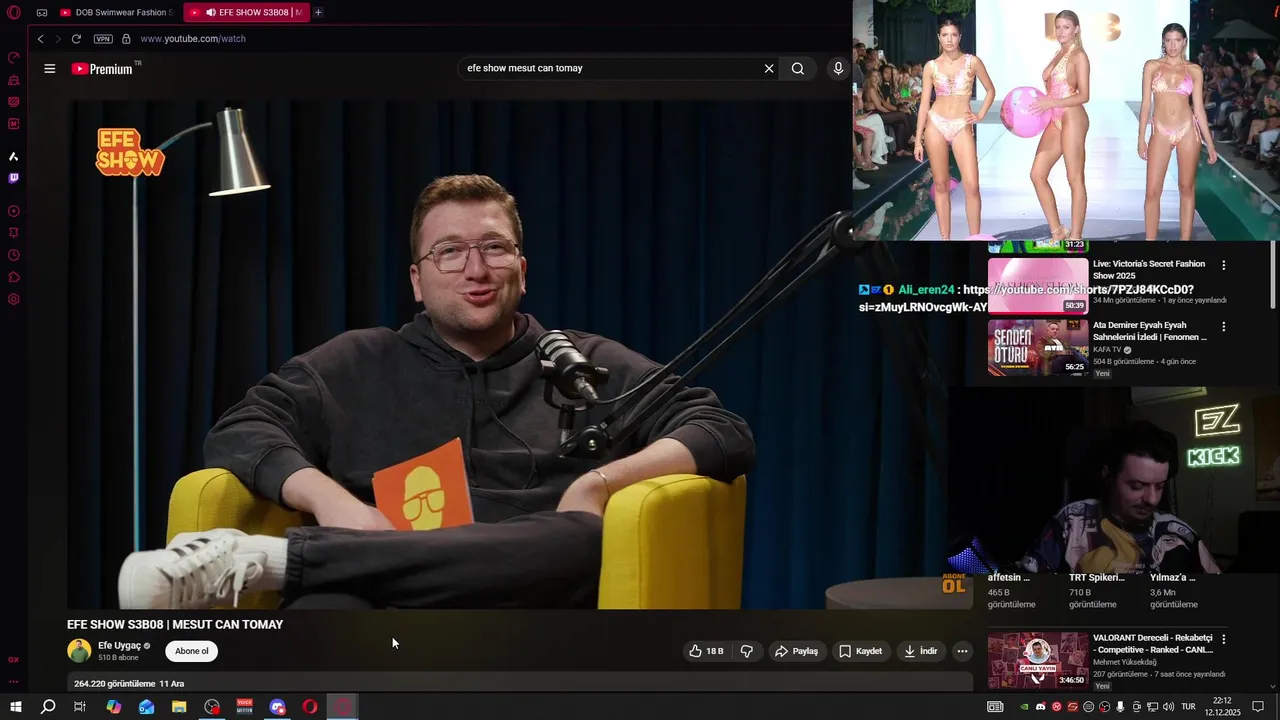Open Opera browser red icon on taskbar
This screenshot has width=1280, height=720.
310,707
